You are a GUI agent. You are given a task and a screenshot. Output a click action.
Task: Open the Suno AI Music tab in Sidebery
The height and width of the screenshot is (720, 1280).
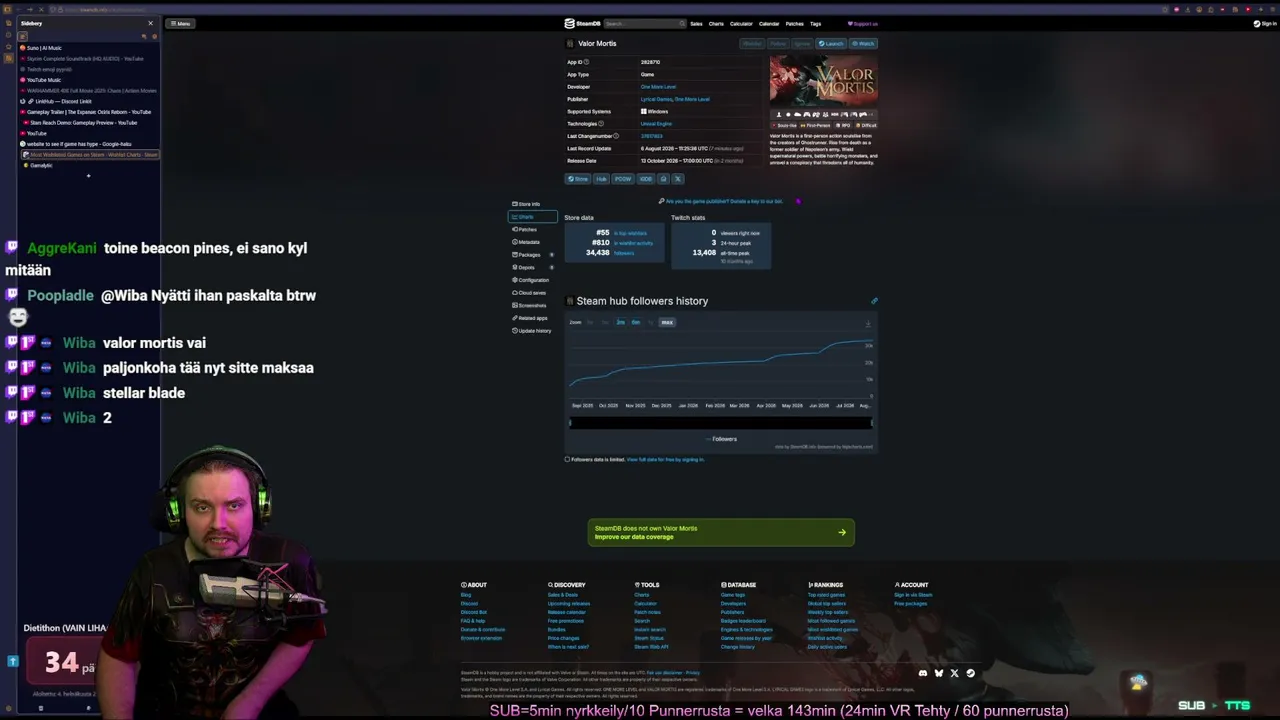pos(88,48)
